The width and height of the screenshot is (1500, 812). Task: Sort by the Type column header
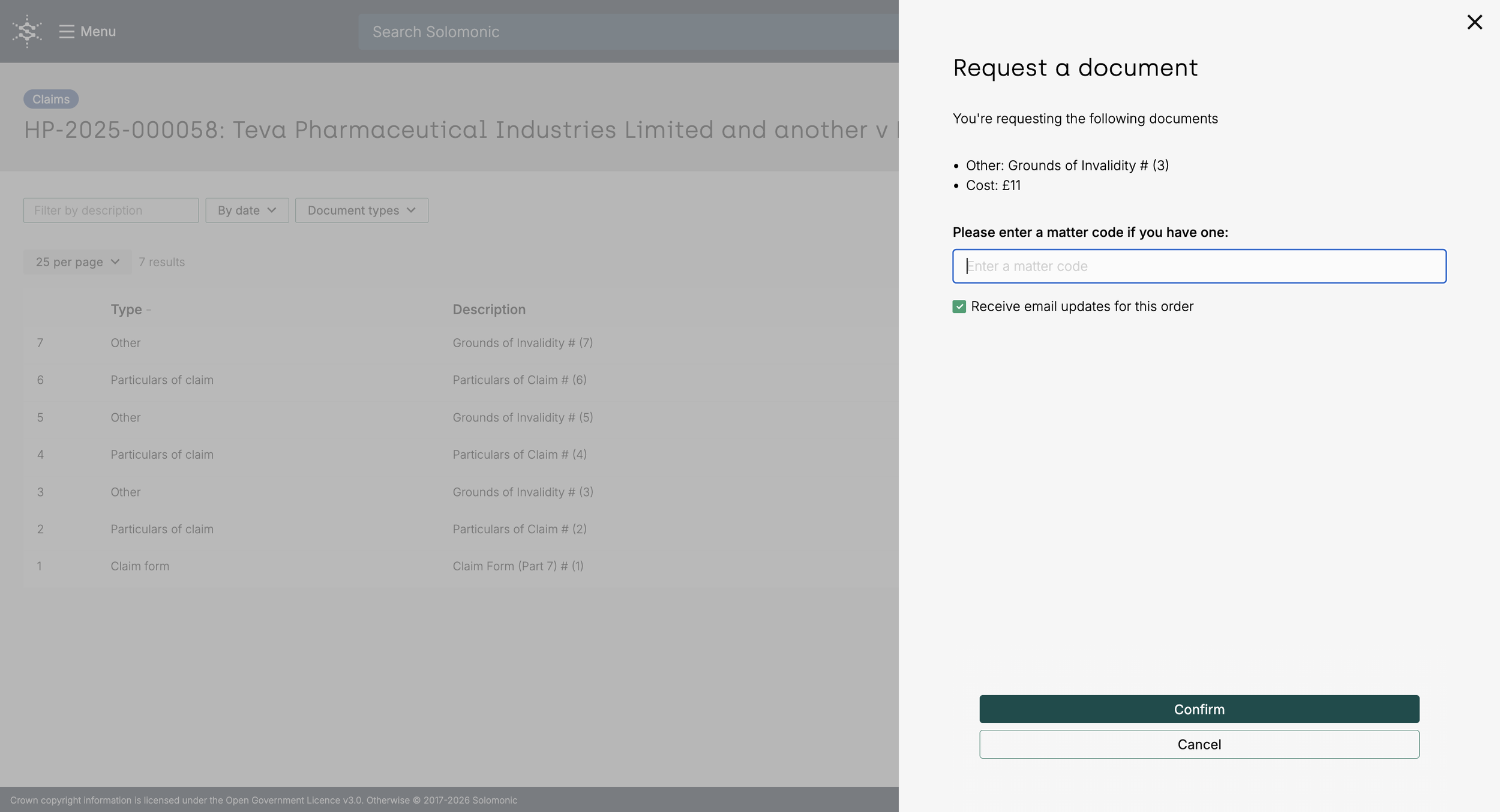click(126, 309)
